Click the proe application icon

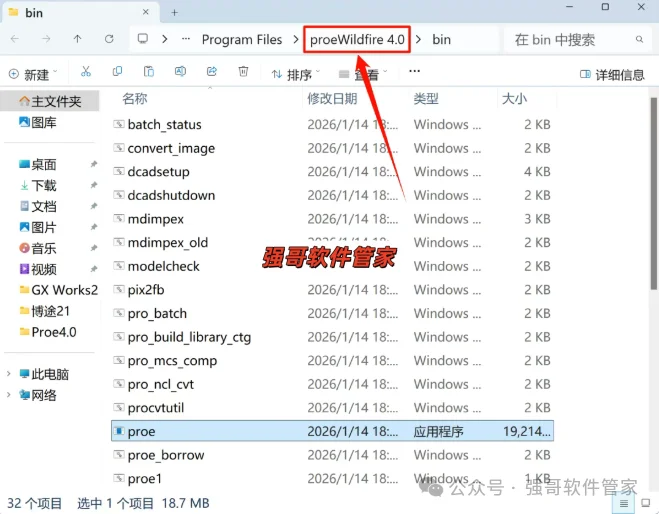click(119, 431)
